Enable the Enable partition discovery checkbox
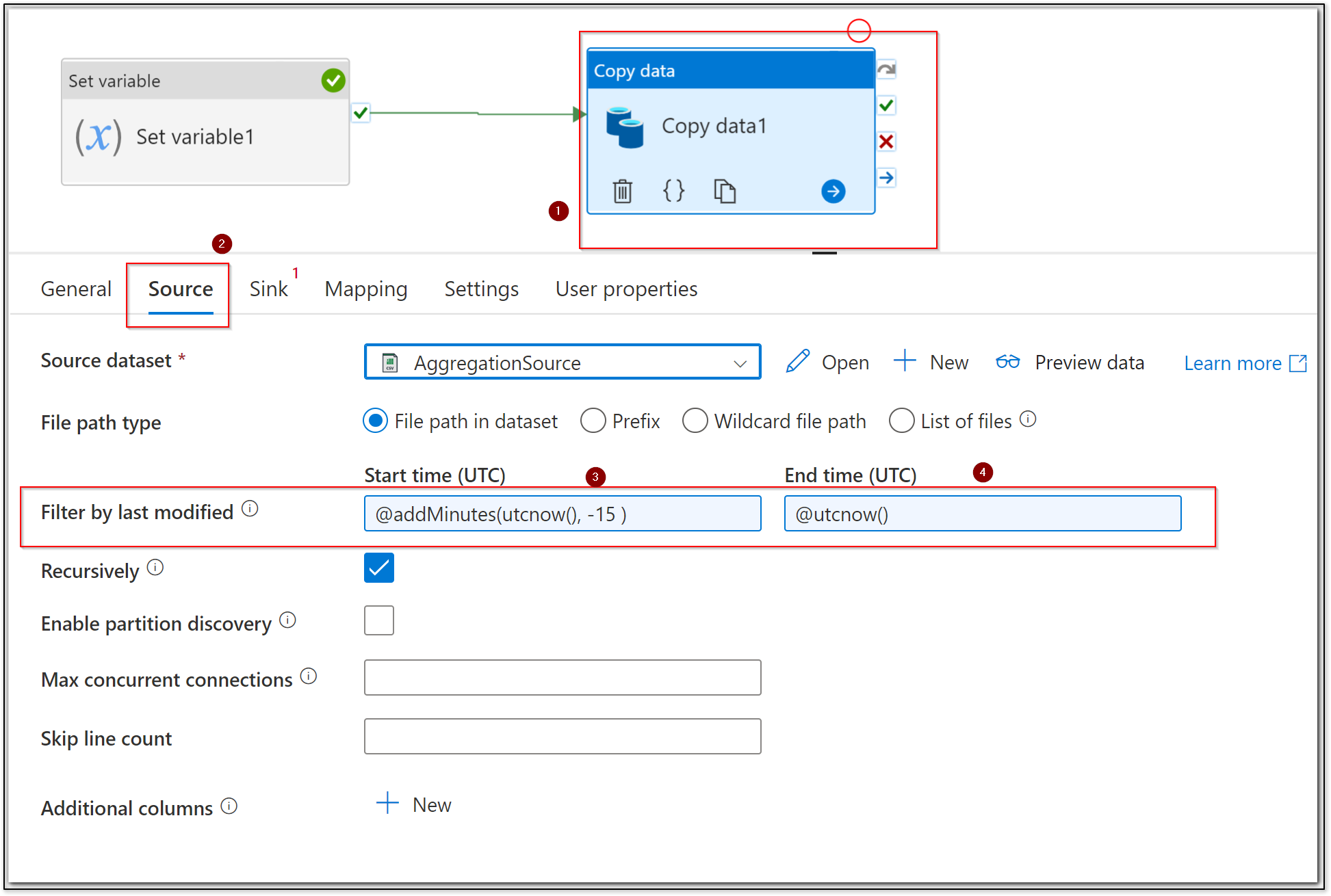 [x=378, y=617]
